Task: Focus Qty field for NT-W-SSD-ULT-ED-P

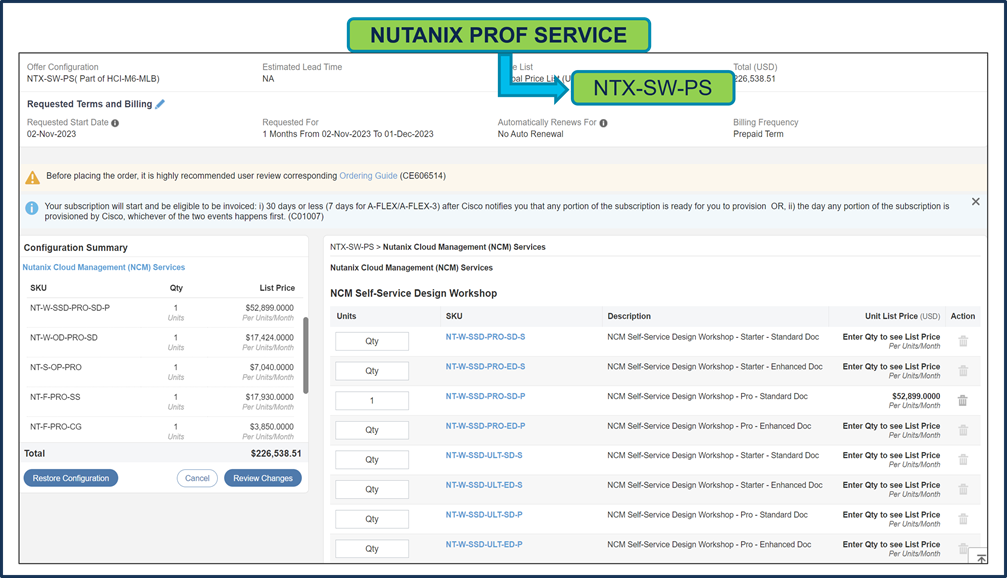Action: (372, 548)
